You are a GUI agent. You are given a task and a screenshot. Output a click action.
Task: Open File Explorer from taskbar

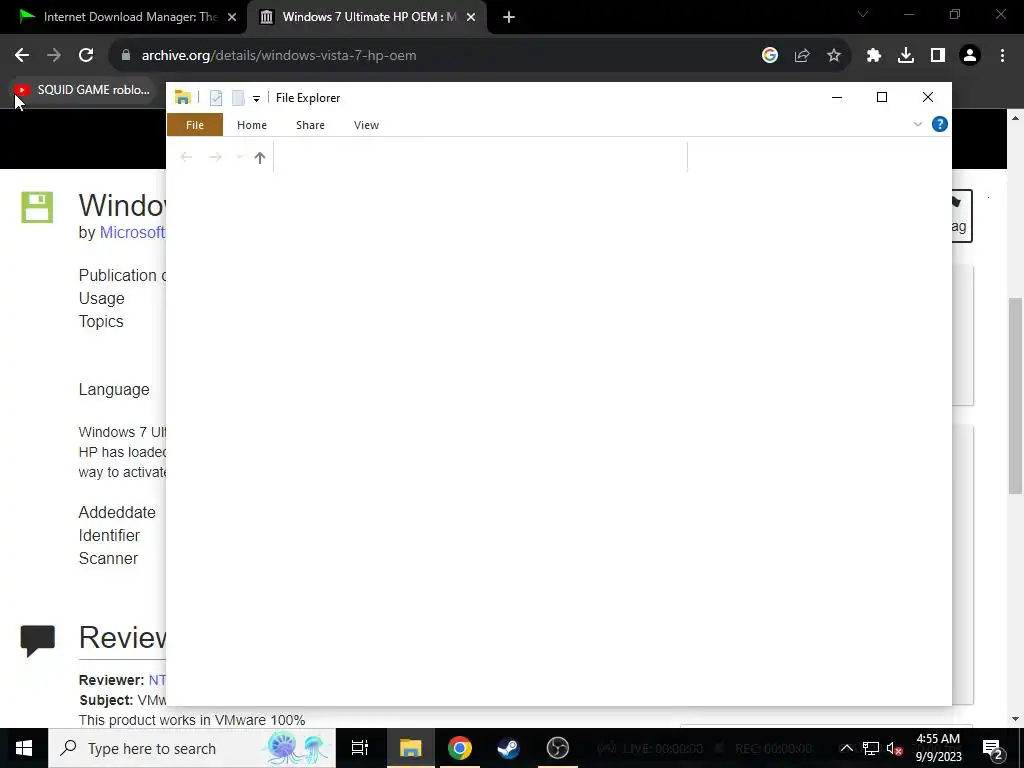coord(411,748)
